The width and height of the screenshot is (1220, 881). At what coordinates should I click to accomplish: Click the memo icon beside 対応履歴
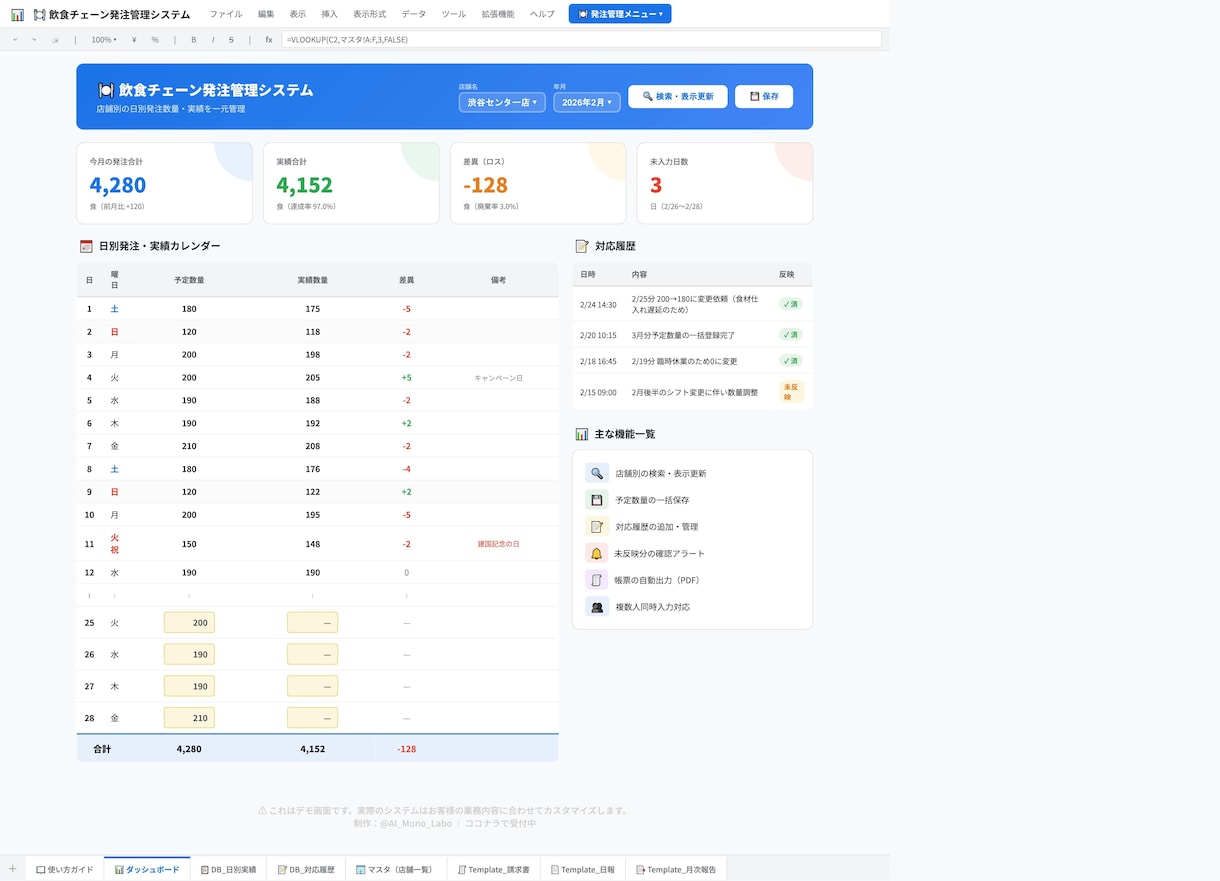click(582, 246)
